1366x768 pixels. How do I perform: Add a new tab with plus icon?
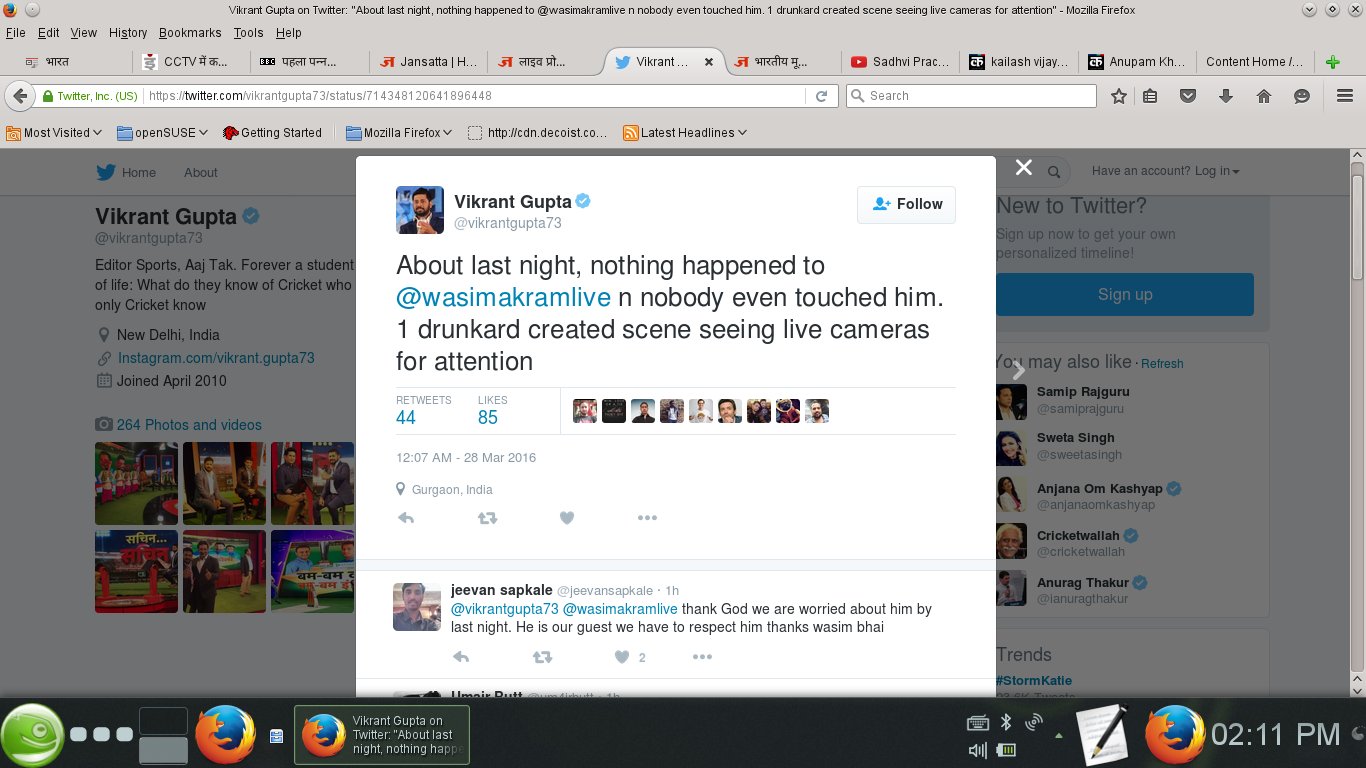pos(1332,62)
